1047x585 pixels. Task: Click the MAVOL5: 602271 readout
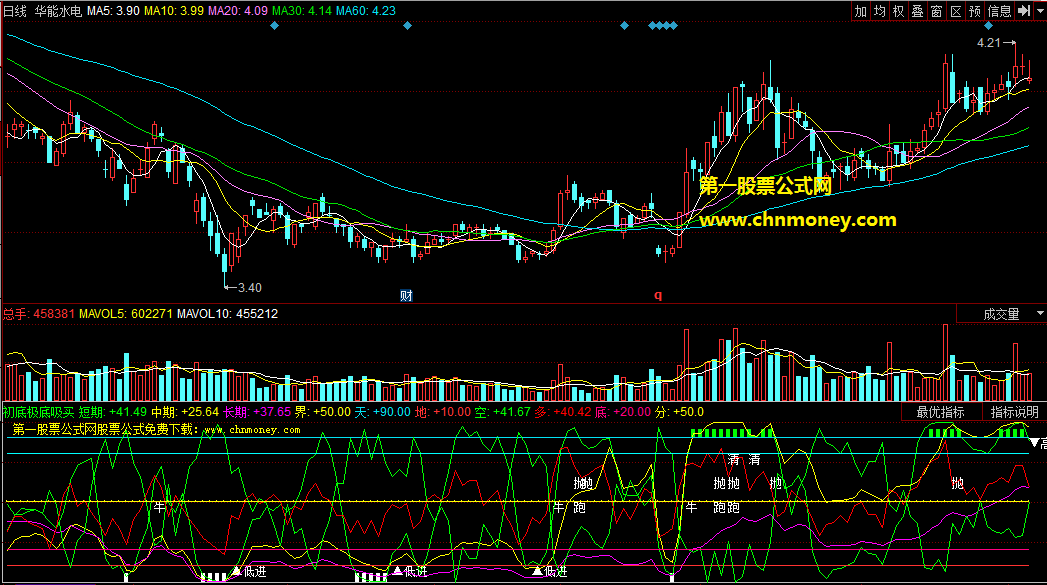click(126, 314)
